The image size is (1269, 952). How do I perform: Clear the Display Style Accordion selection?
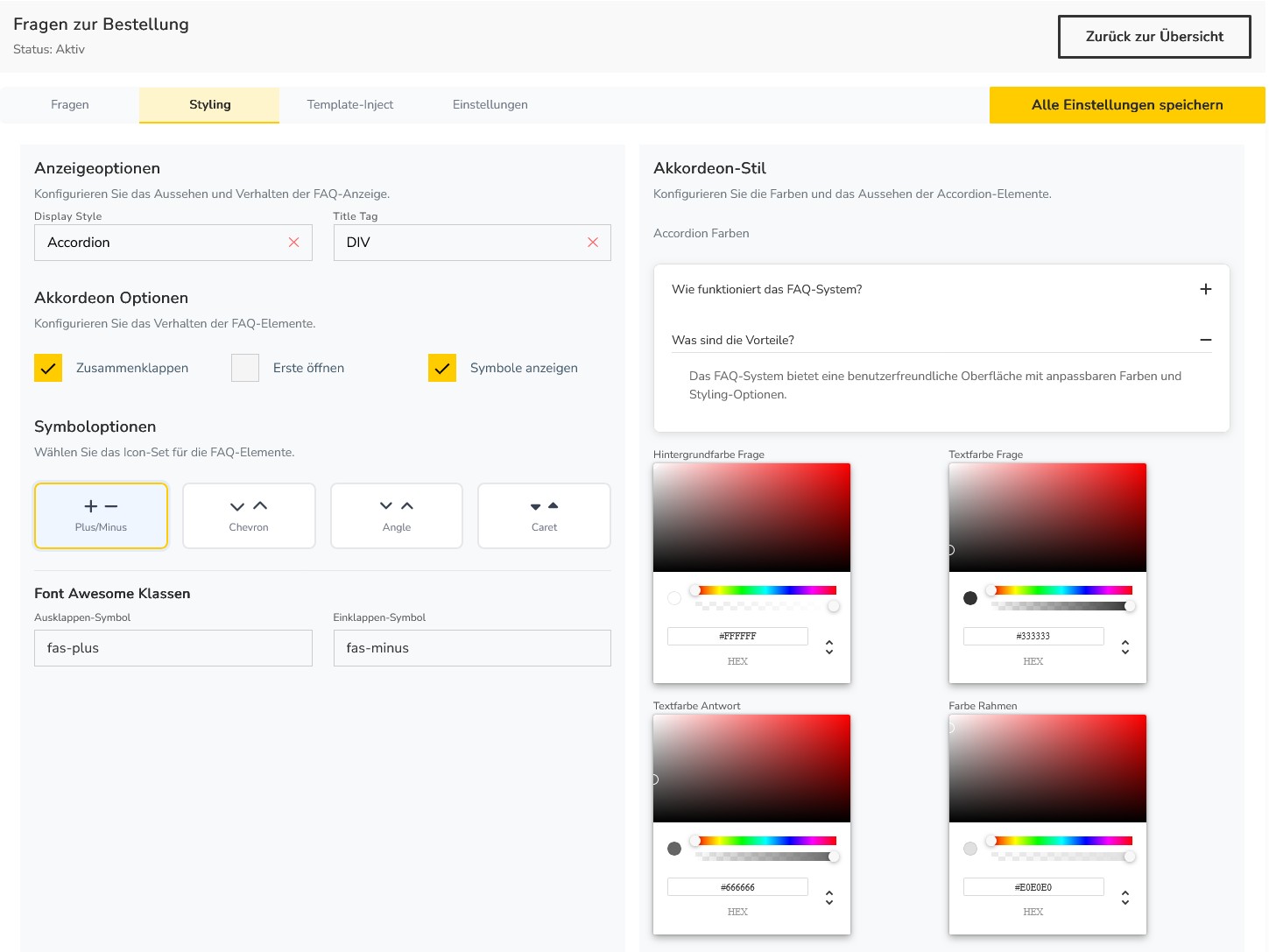click(x=294, y=243)
